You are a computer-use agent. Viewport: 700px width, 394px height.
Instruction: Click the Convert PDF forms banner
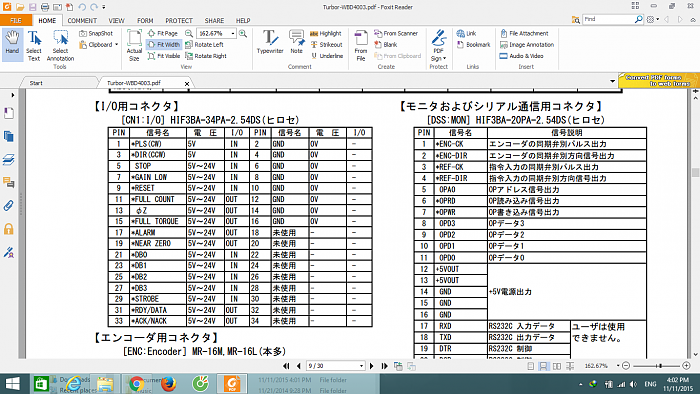659,80
